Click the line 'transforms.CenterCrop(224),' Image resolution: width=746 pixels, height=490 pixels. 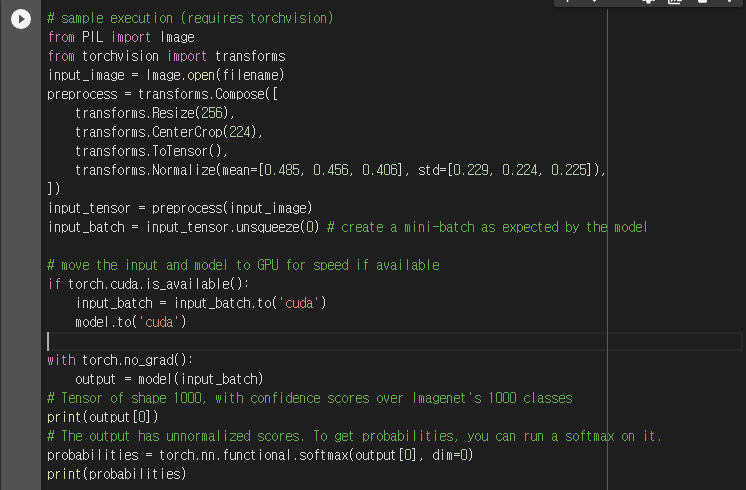coord(169,132)
